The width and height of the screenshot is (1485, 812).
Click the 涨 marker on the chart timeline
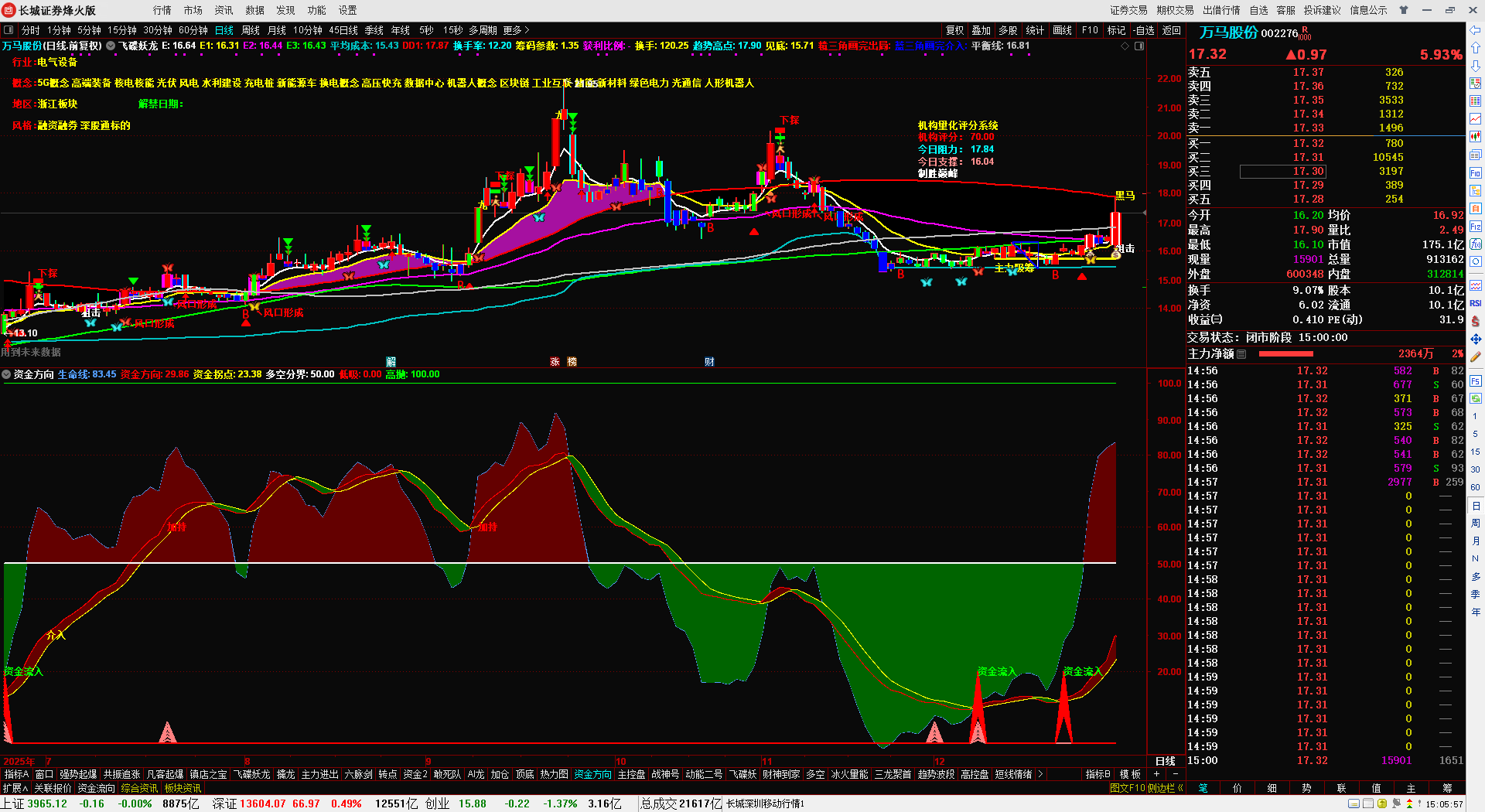(555, 362)
